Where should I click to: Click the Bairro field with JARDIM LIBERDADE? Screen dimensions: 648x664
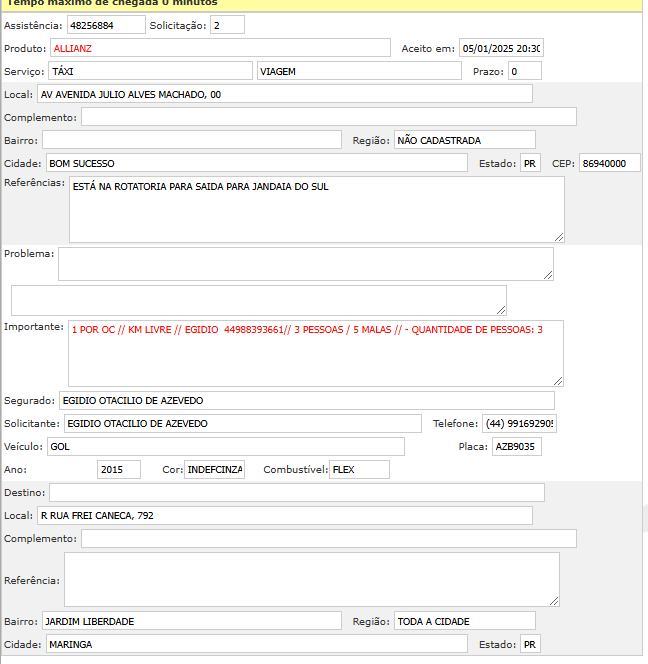click(191, 621)
